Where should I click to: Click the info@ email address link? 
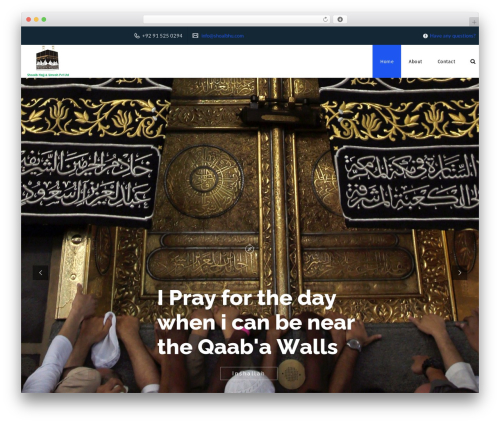223,36
